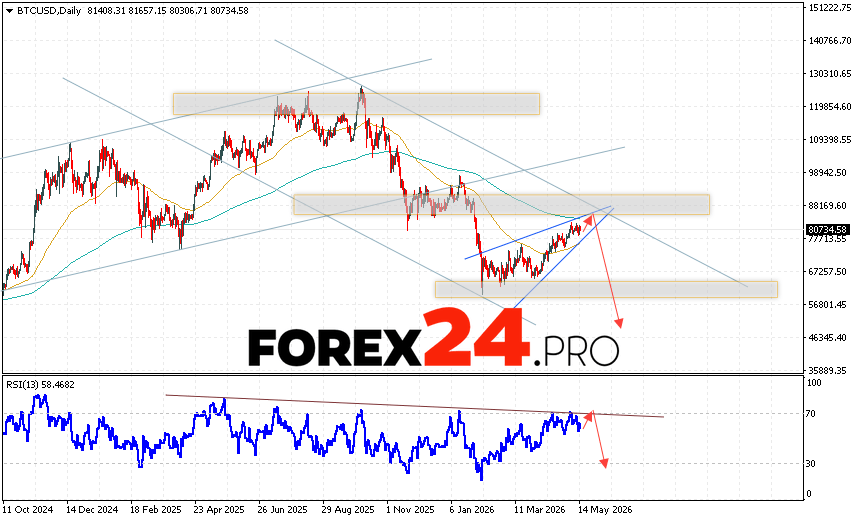
Task: Click the 1 Nov 2025 date label
Action: coord(410,510)
